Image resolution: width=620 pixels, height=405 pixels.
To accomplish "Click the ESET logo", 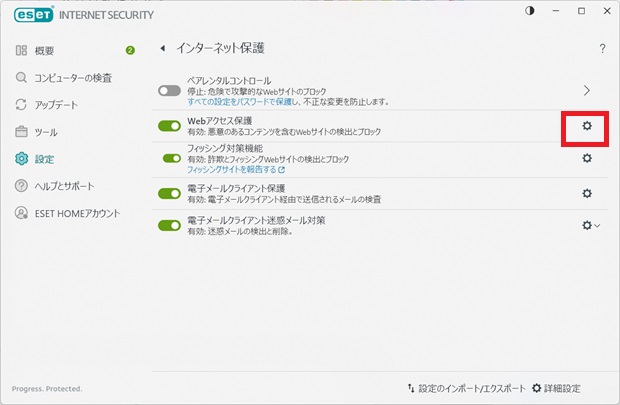I will [34, 15].
